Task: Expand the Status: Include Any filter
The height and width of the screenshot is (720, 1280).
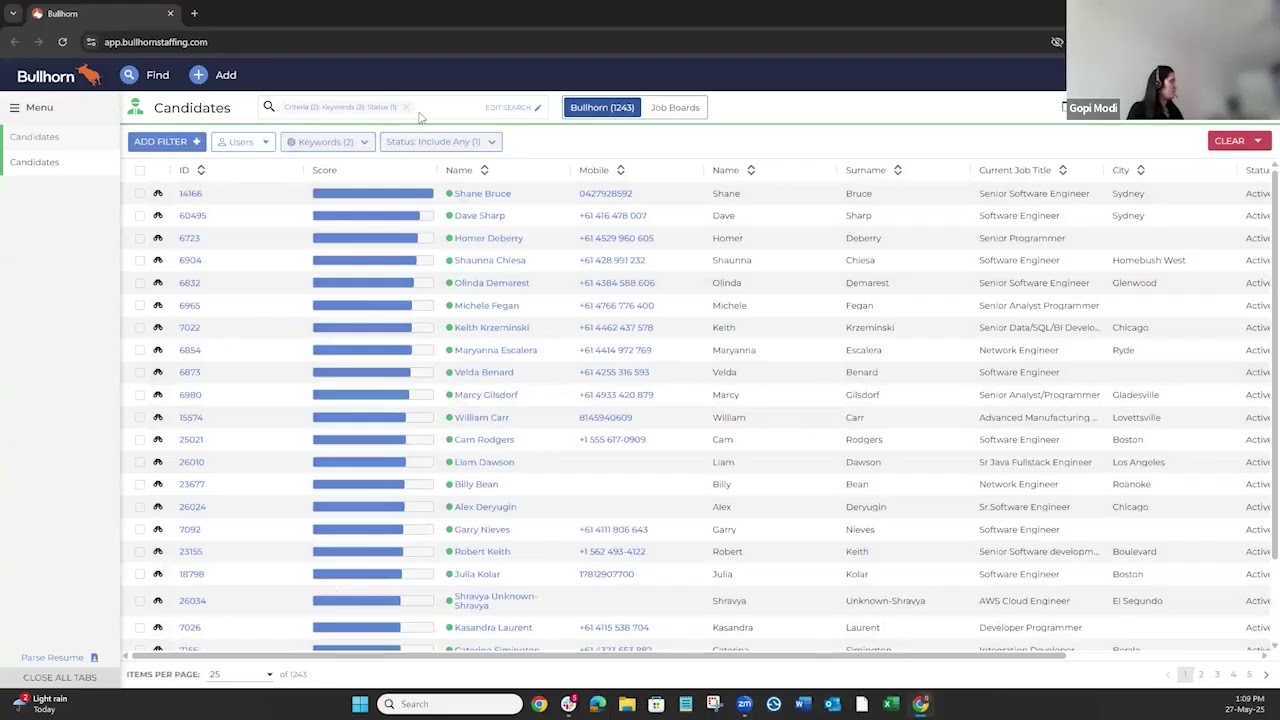Action: (440, 142)
